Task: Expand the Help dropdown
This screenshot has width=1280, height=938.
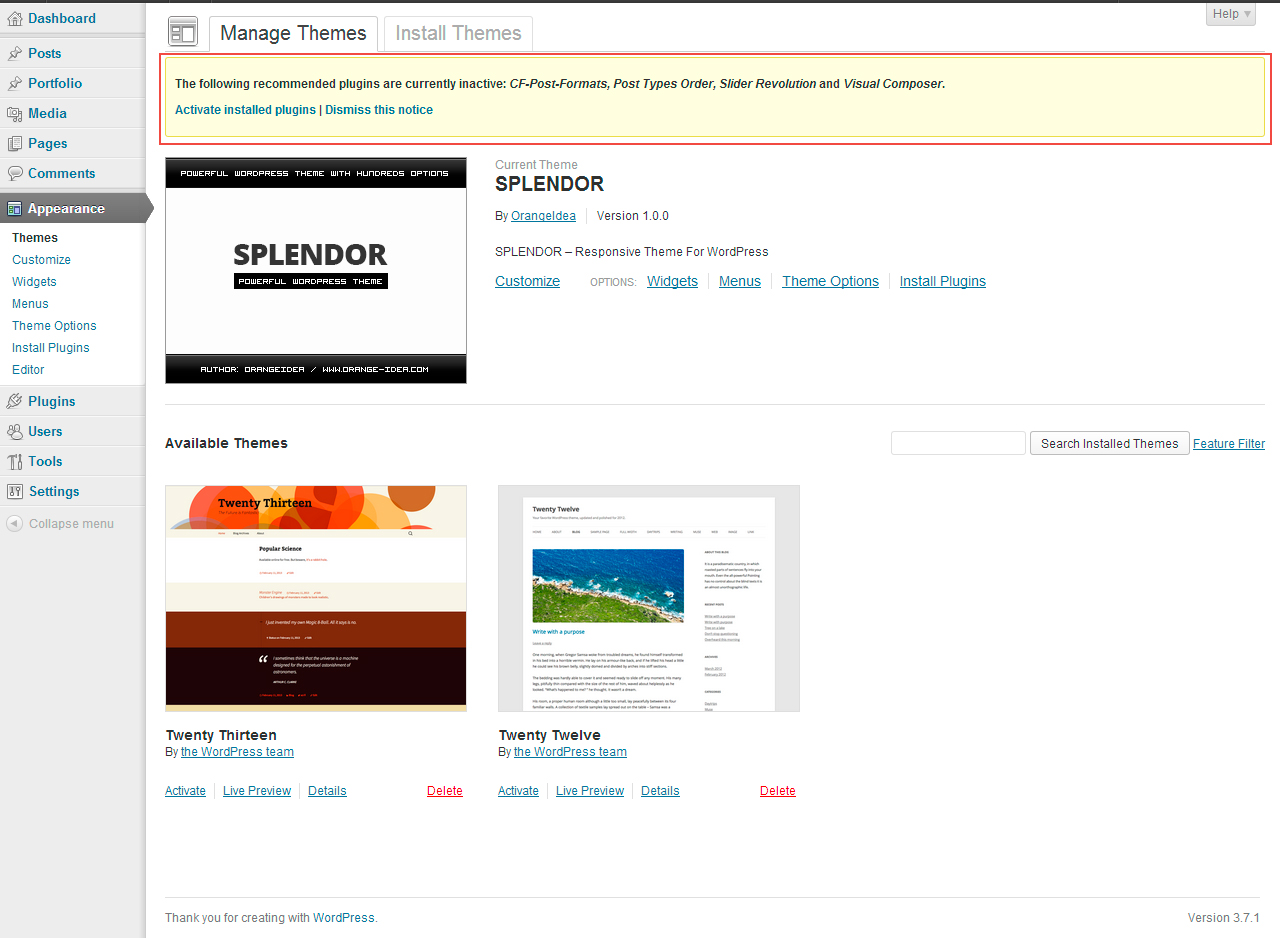Action: click(1231, 14)
